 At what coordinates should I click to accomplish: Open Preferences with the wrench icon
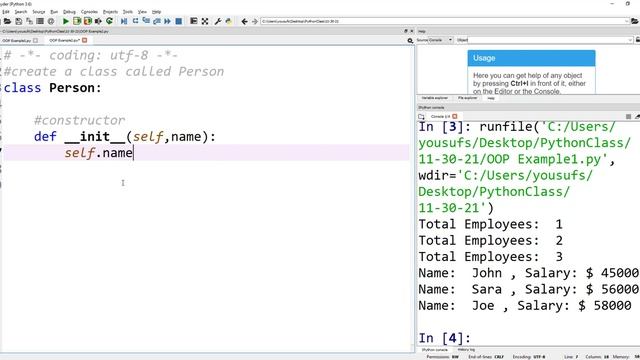[218, 21]
